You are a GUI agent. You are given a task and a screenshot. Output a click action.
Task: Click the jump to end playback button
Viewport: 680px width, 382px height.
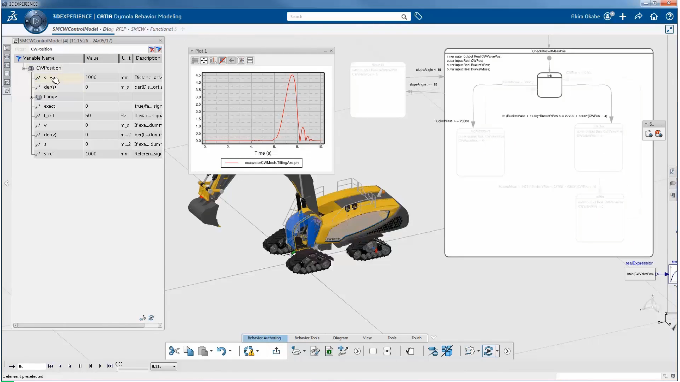[x=110, y=366]
